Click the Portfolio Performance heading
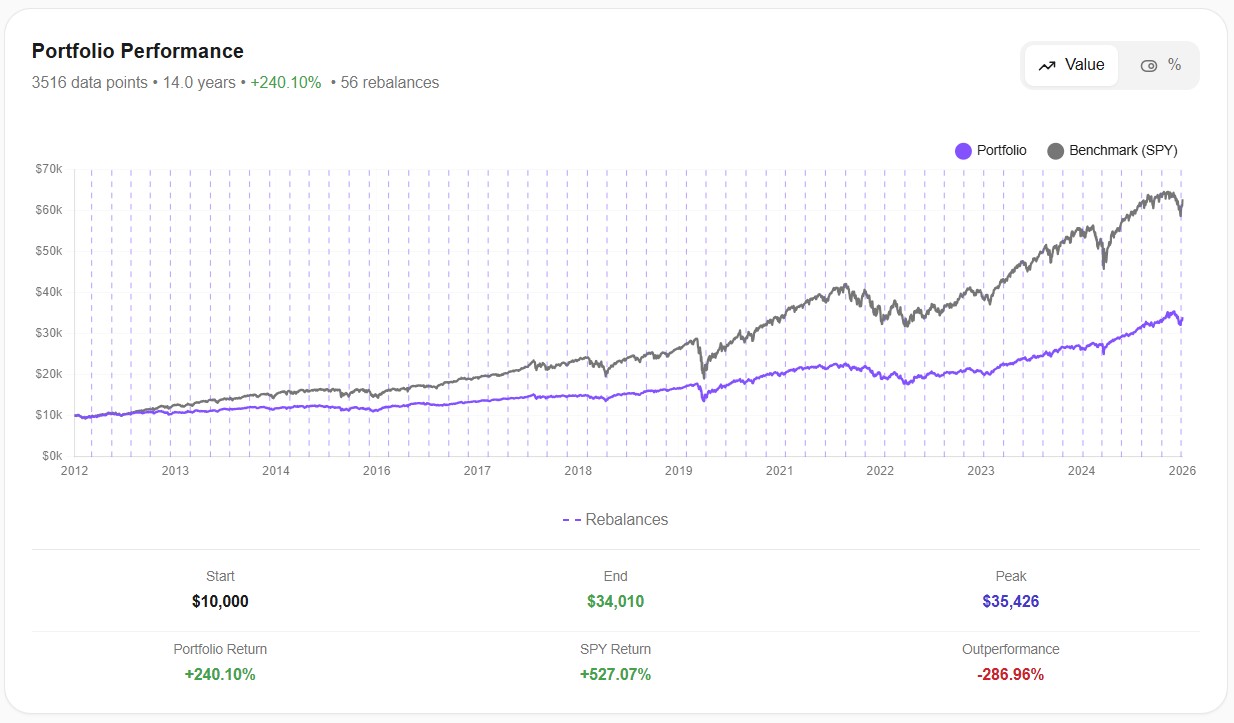This screenshot has height=723, width=1234. (x=138, y=51)
